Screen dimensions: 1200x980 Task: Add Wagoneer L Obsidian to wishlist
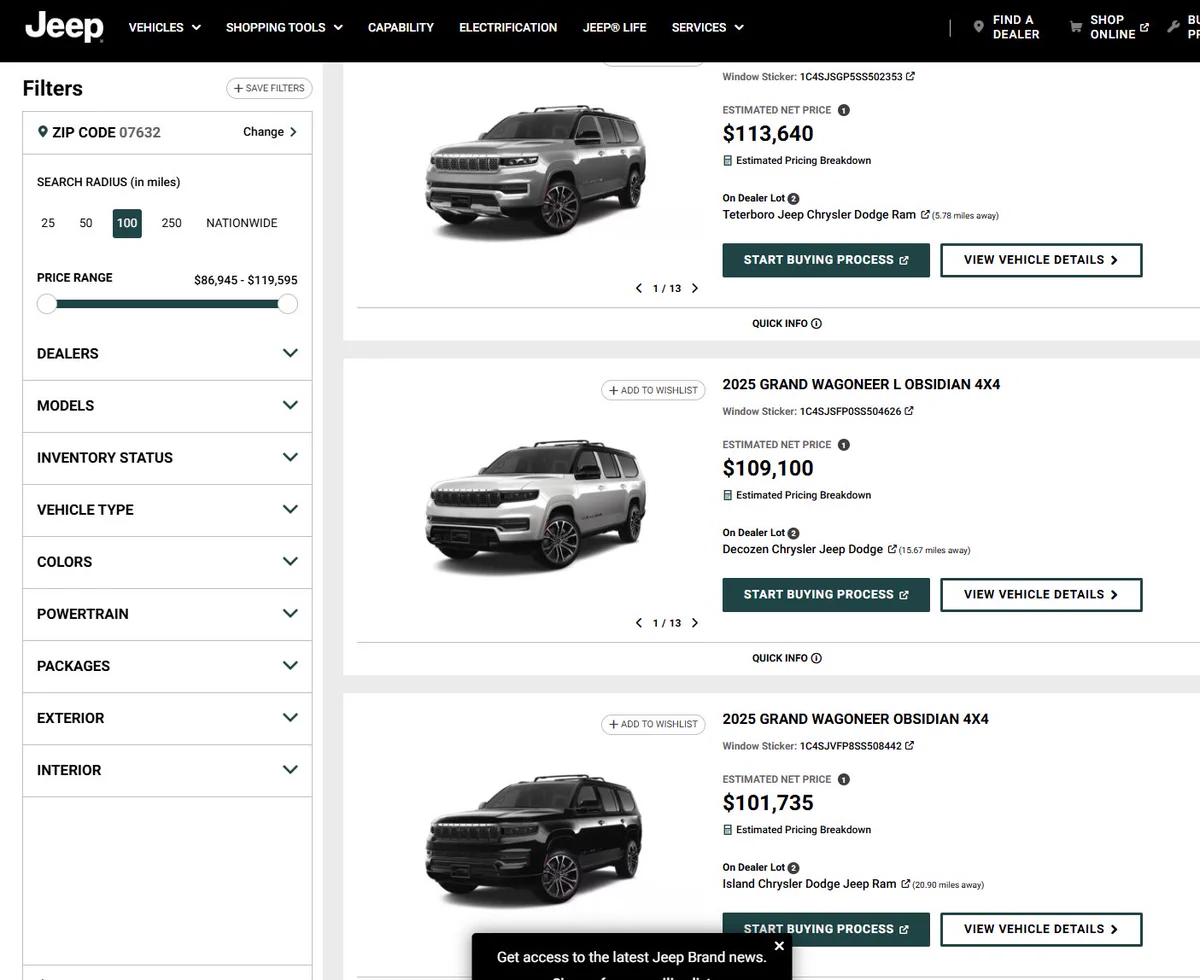pos(653,390)
